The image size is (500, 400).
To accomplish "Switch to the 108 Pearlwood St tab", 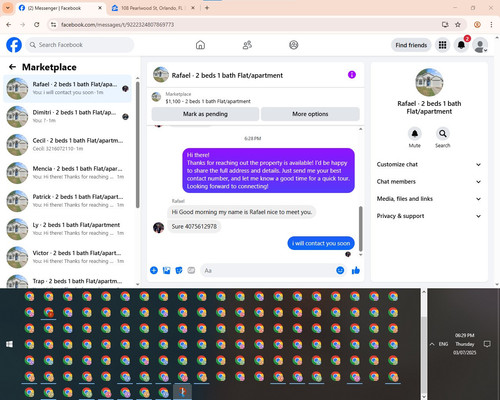I will [152, 8].
